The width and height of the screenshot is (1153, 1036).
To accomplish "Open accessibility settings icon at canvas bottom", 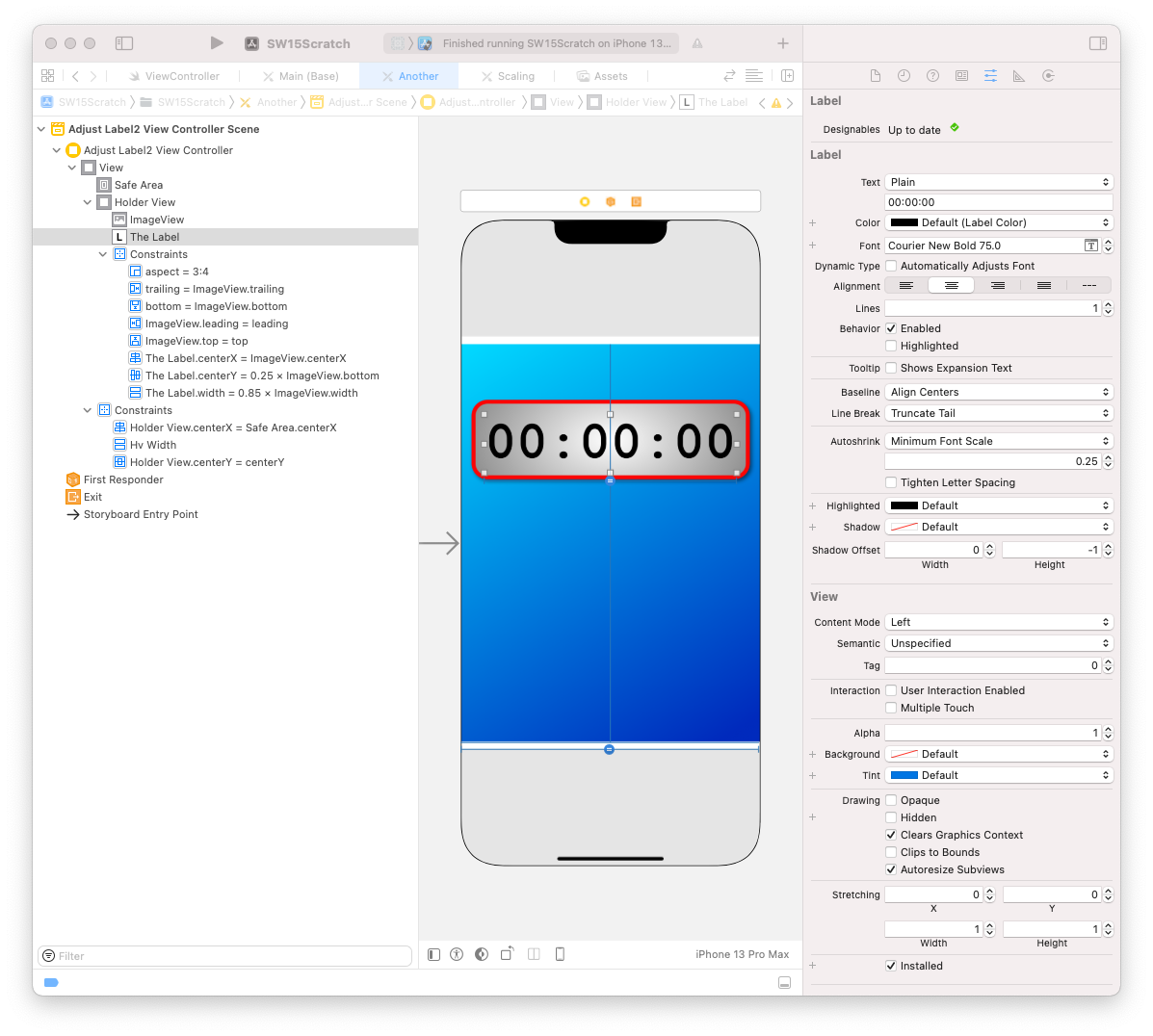I will coord(457,954).
